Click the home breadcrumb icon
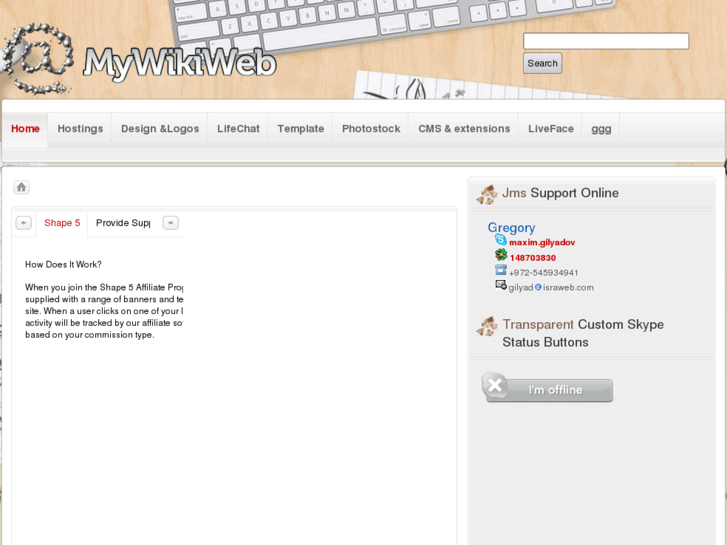Screen dimensions: 727x545 click(x=21, y=187)
